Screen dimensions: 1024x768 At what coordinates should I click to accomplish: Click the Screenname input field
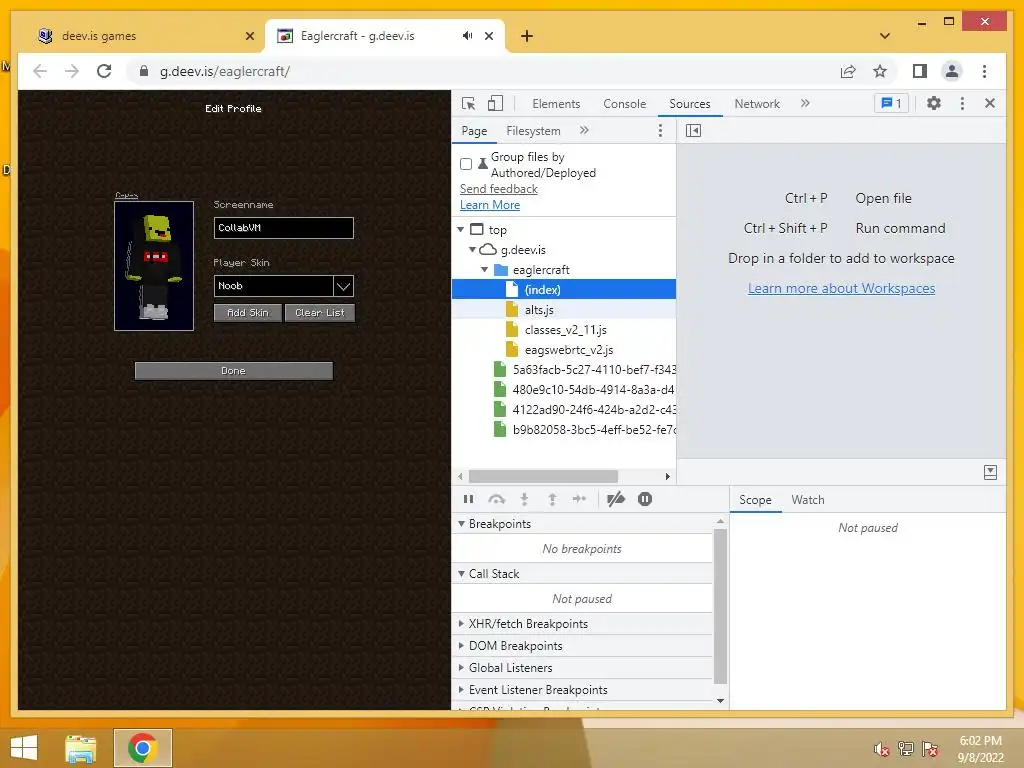pos(283,228)
